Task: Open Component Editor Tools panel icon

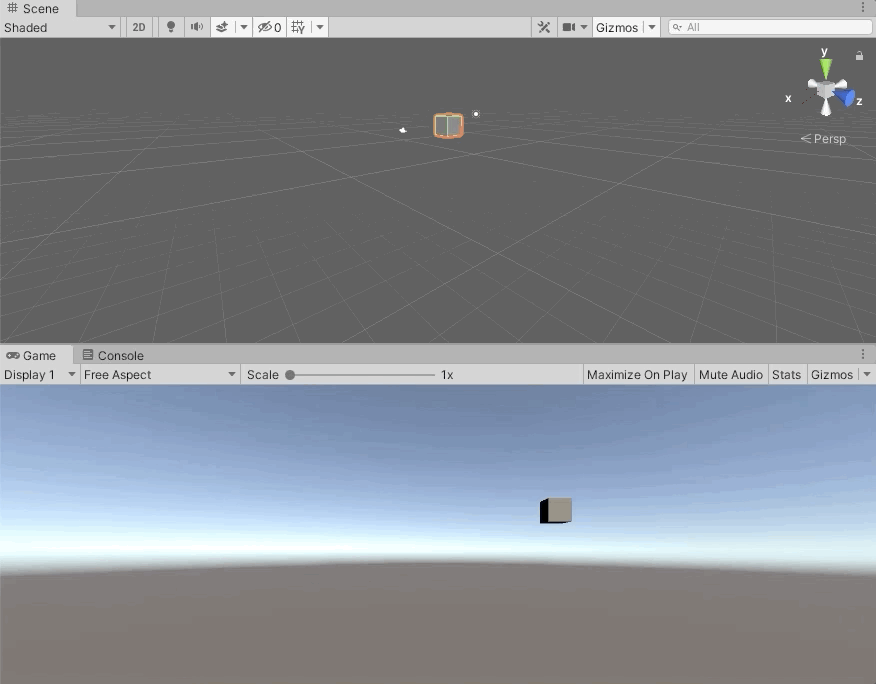Action: 544,27
